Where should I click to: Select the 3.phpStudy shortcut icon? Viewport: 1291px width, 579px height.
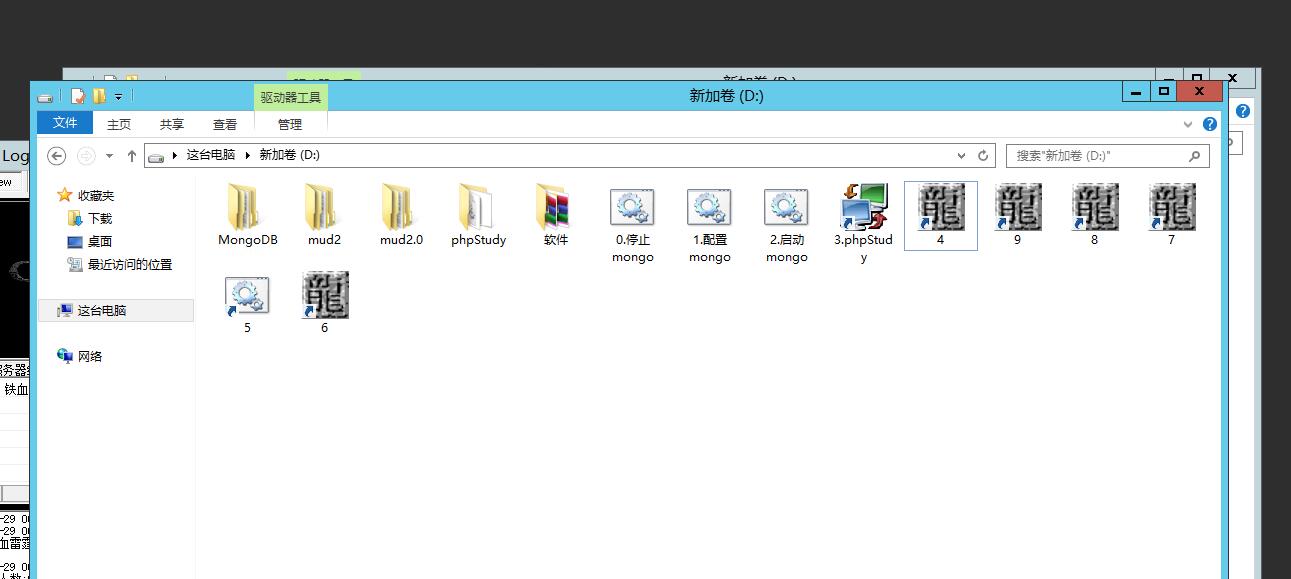pyautogui.click(x=863, y=208)
